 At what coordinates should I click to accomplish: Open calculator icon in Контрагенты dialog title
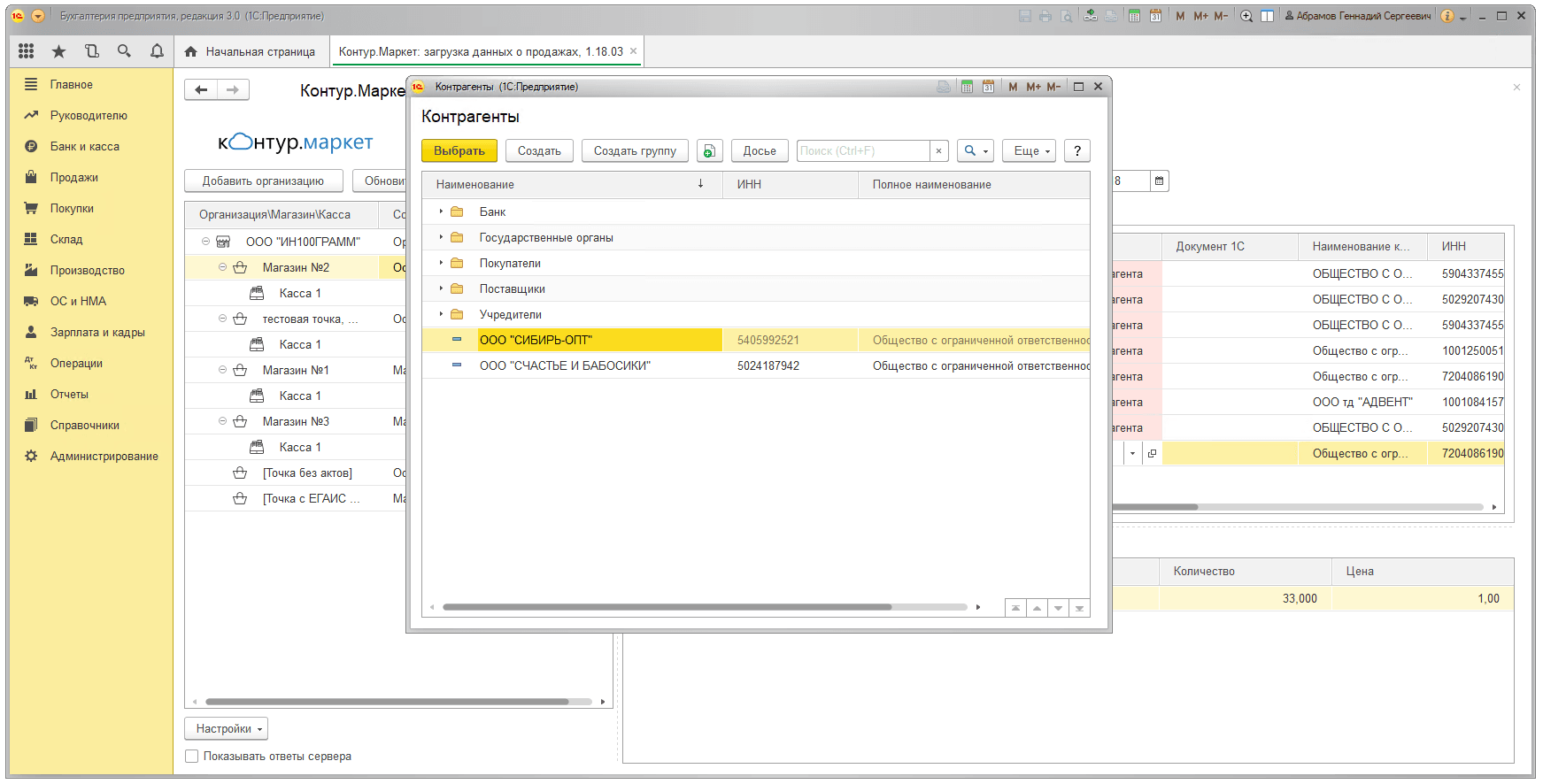[967, 87]
